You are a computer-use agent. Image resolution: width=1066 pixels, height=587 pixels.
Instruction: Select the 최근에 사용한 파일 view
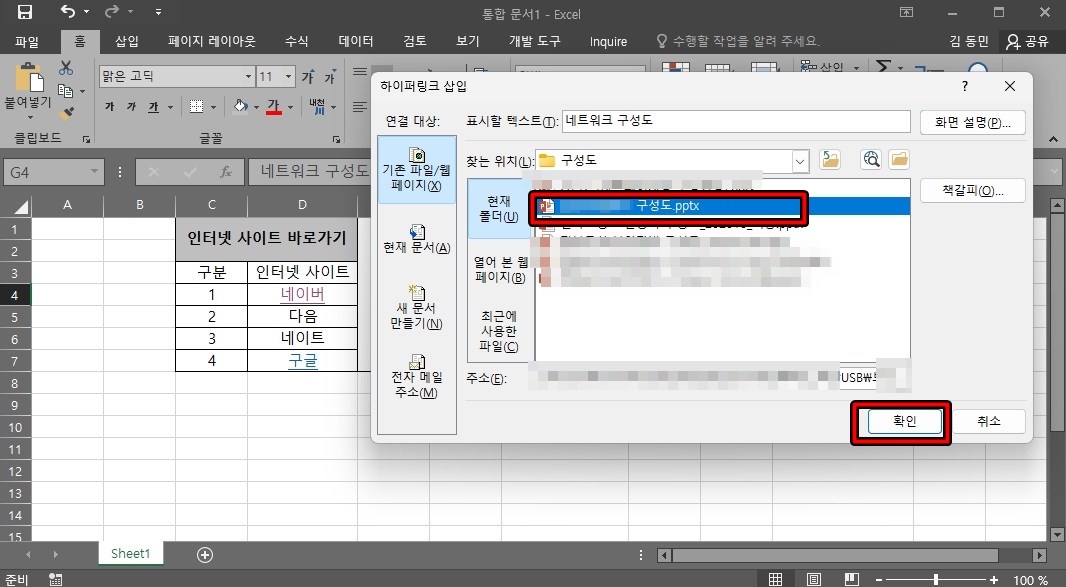click(499, 331)
